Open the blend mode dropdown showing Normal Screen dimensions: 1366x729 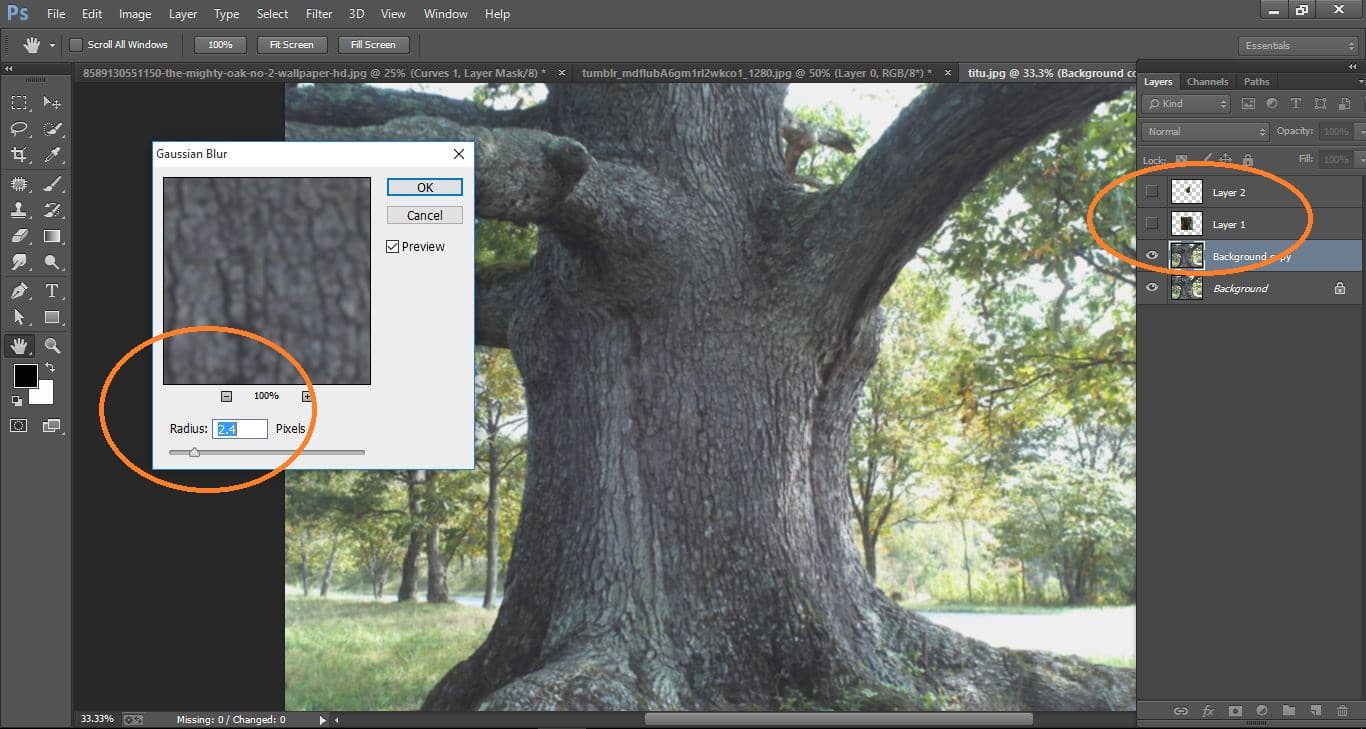[1203, 131]
